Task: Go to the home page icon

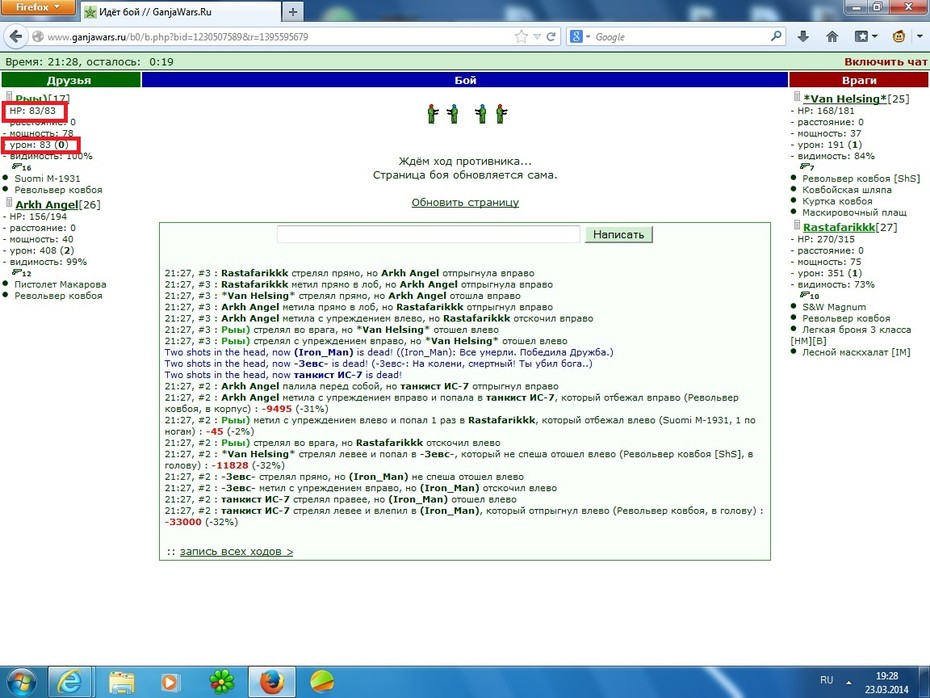Action: 832,37
